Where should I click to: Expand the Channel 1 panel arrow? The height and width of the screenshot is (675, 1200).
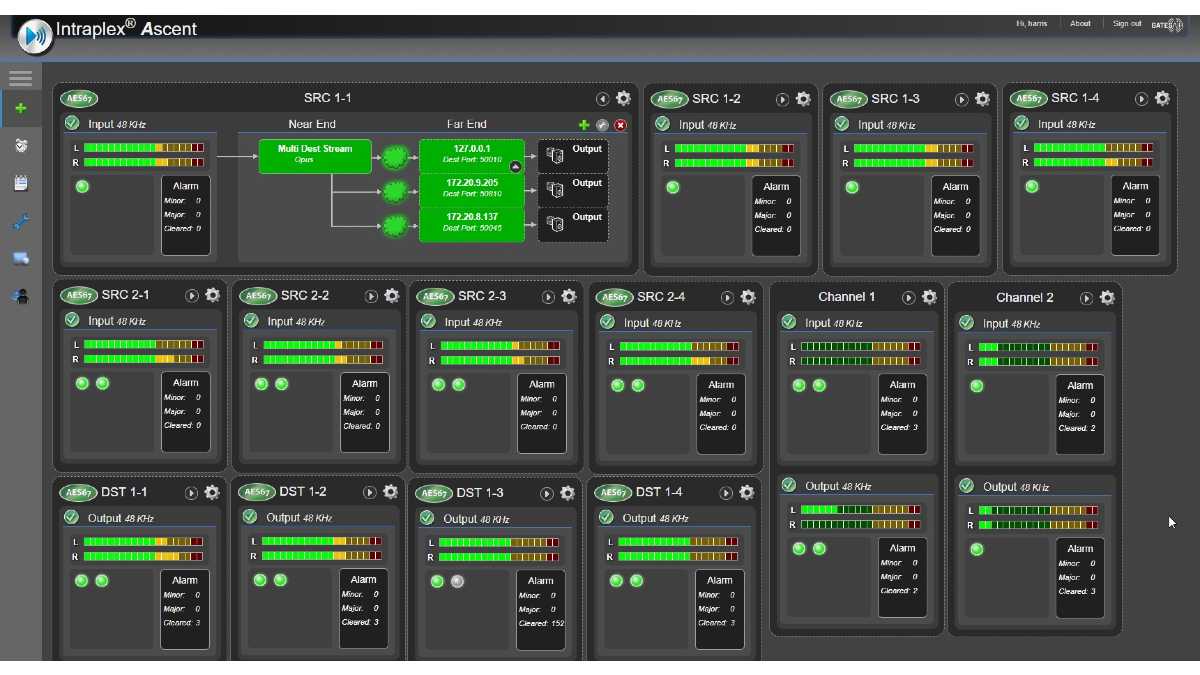(x=908, y=298)
